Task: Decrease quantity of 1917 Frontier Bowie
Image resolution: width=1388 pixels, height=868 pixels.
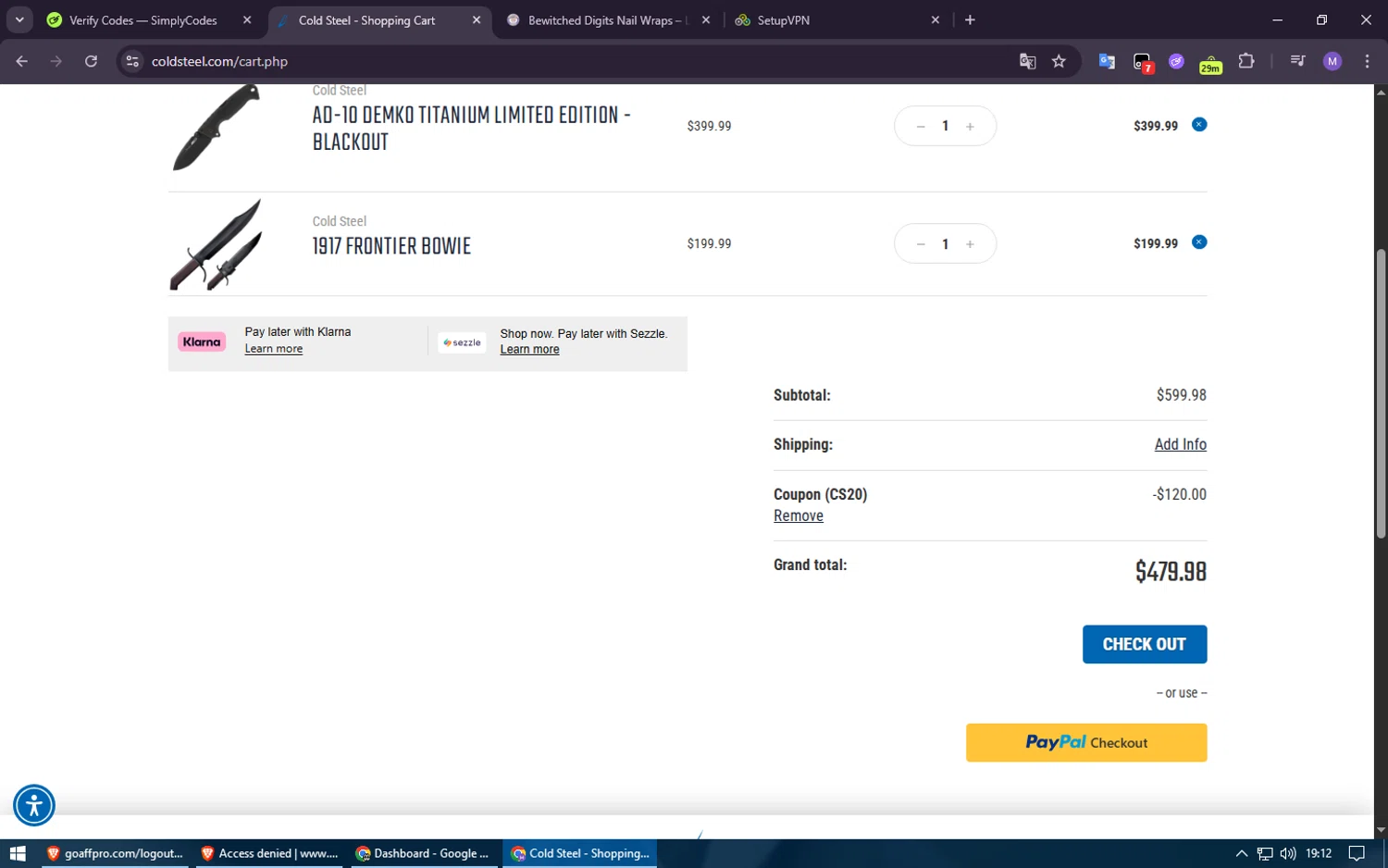Action: point(921,244)
